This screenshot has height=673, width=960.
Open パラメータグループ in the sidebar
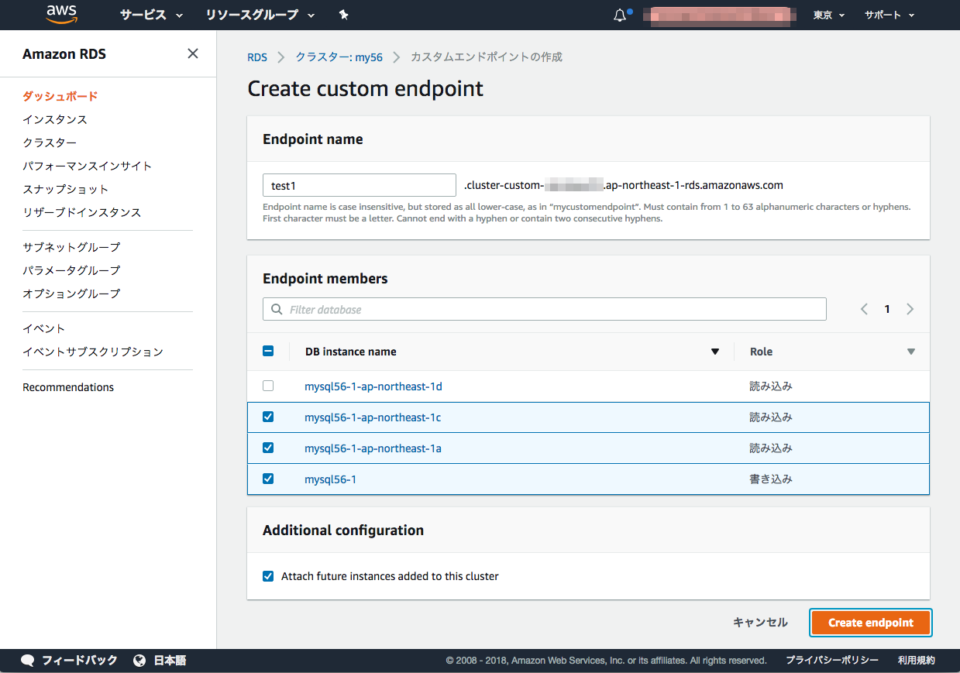pos(72,271)
